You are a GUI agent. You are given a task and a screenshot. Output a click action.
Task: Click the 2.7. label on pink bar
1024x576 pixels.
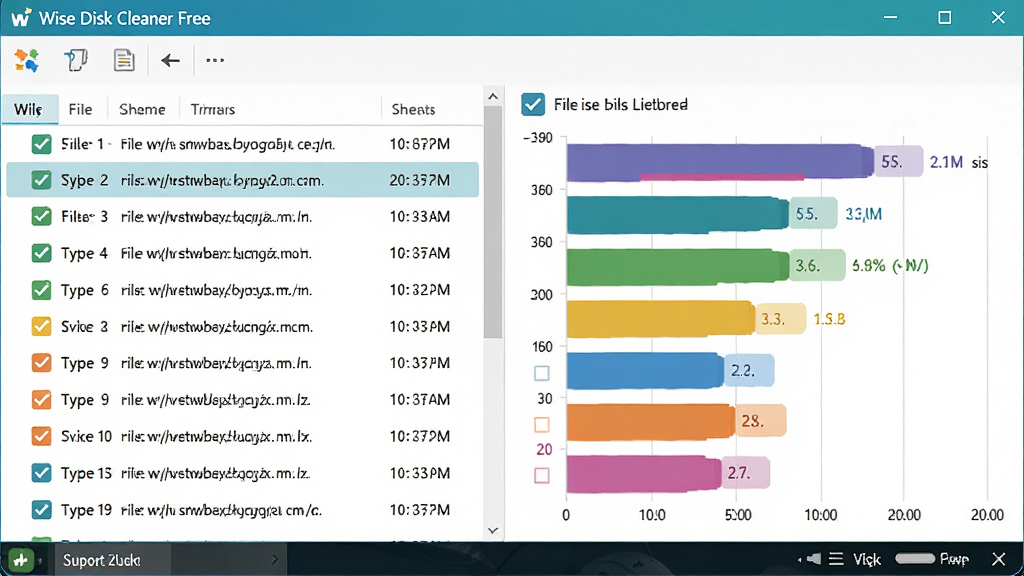[x=745, y=473]
